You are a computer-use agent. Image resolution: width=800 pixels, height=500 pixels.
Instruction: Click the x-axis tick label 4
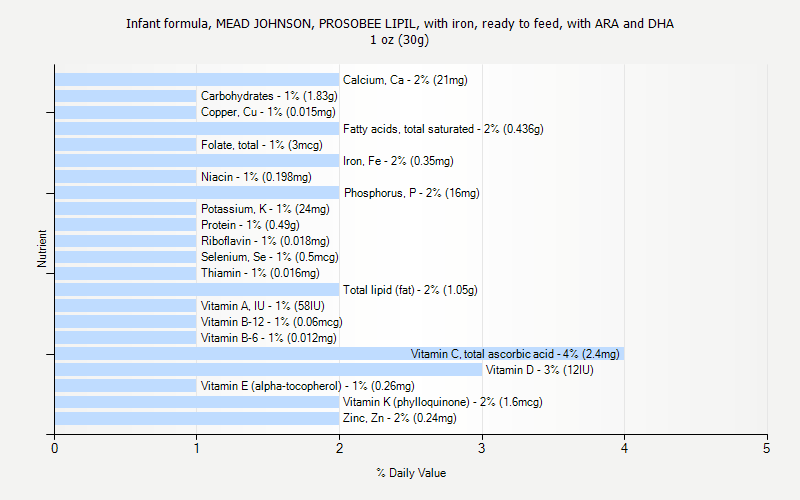[624, 448]
